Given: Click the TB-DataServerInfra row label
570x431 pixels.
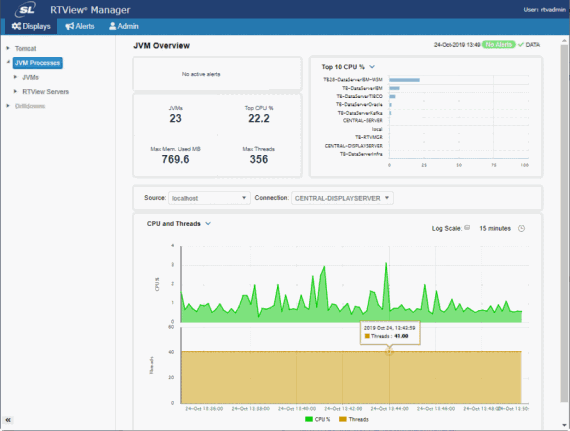Looking at the screenshot, I should pos(361,154).
